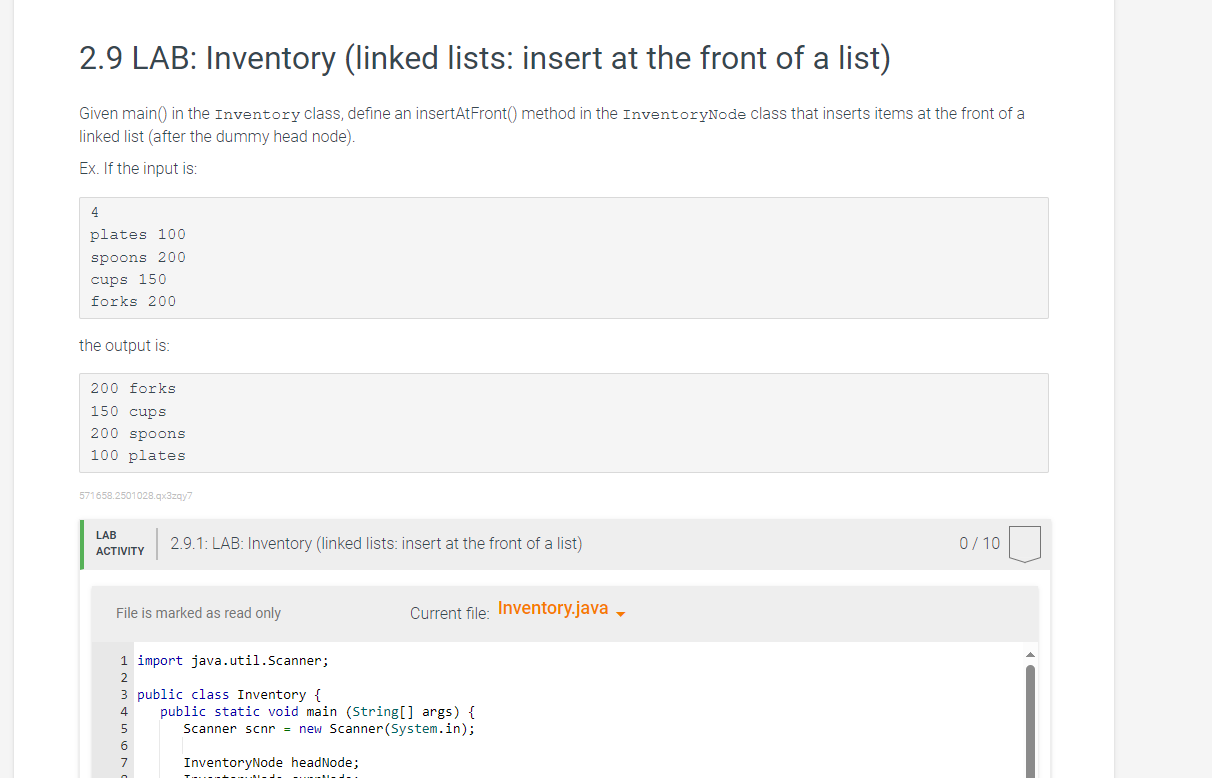This screenshot has height=778, width=1212.
Task: Open the Inventory.java current file dropdown
Action: [x=561, y=609]
